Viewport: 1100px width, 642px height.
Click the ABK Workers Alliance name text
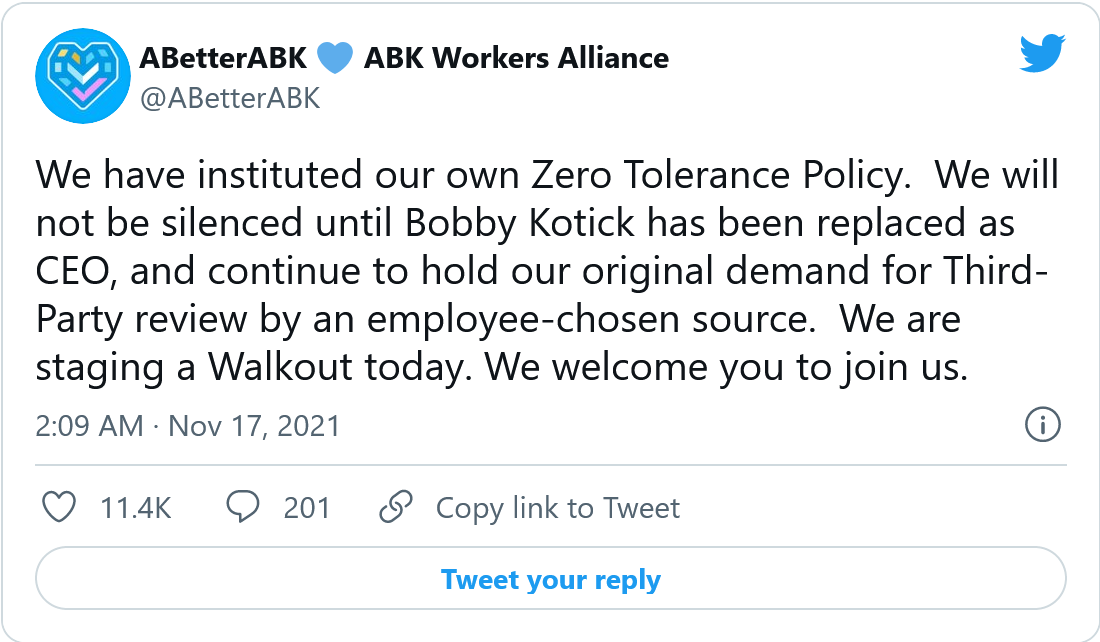(516, 58)
